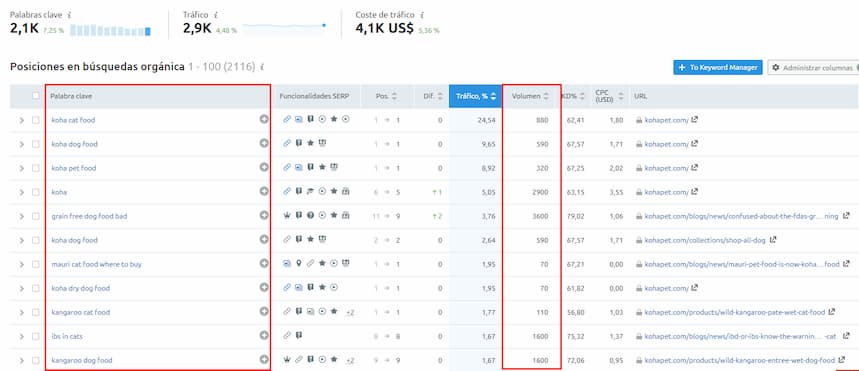Add 'koha dry dog food' via plus icon
Viewport: 859px width, 371px height.
click(x=264, y=288)
